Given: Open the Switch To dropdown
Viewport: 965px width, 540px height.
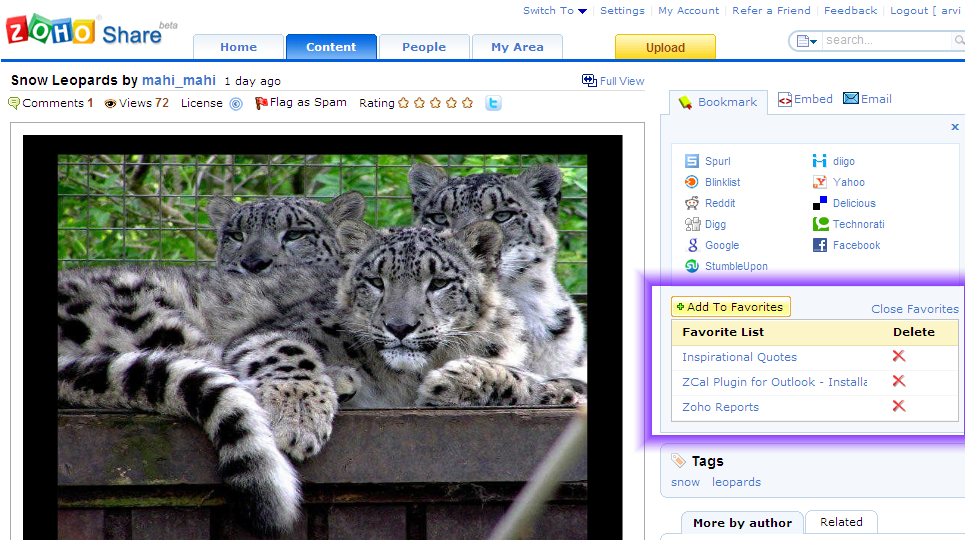Looking at the screenshot, I should (555, 11).
